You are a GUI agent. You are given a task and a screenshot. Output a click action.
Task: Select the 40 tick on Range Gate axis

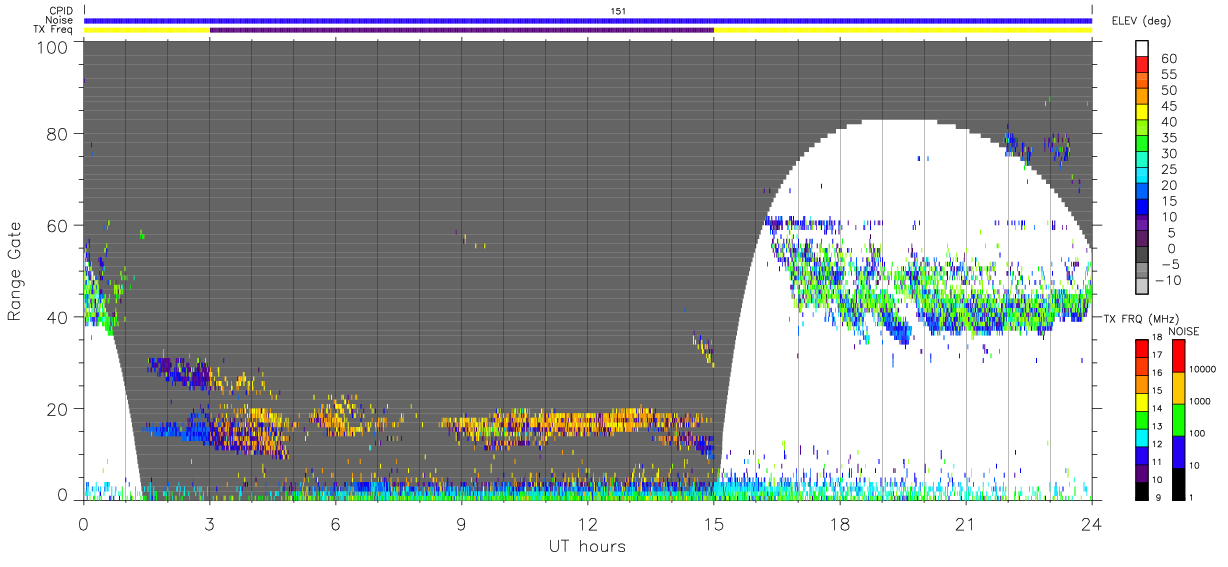(57, 317)
